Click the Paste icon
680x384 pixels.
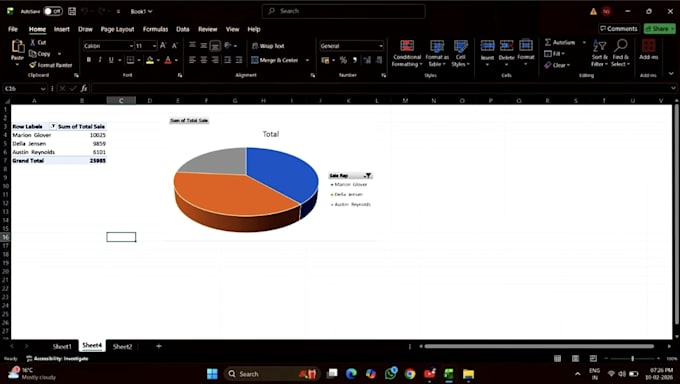(17, 46)
